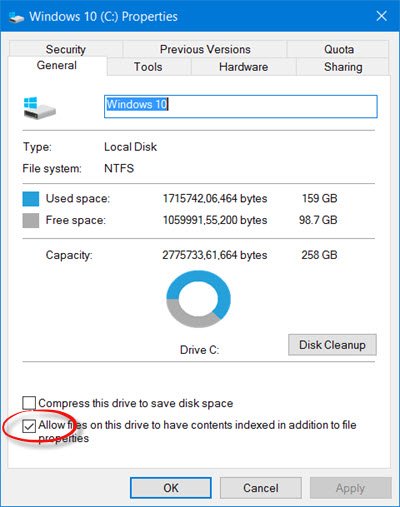Enable Compress this drive checkbox

[29, 403]
